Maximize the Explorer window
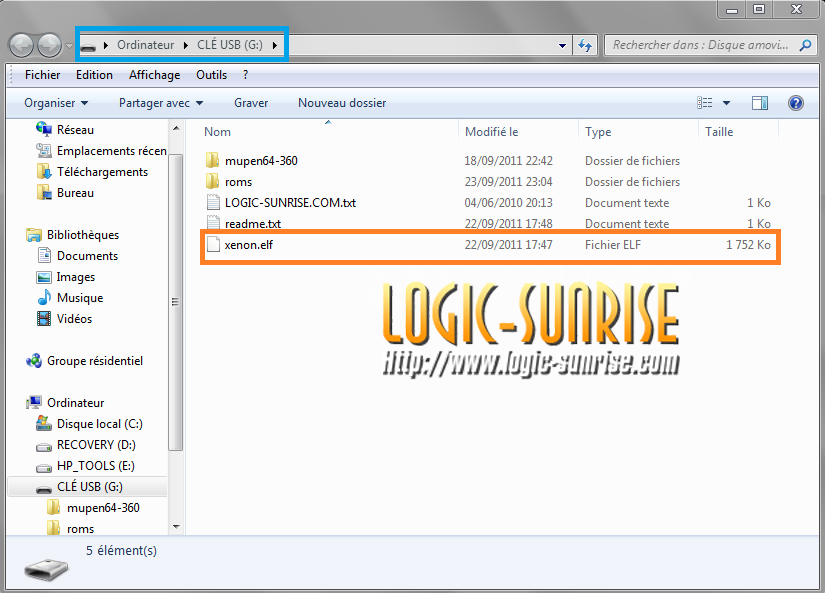This screenshot has width=825, height=593. tap(759, 9)
